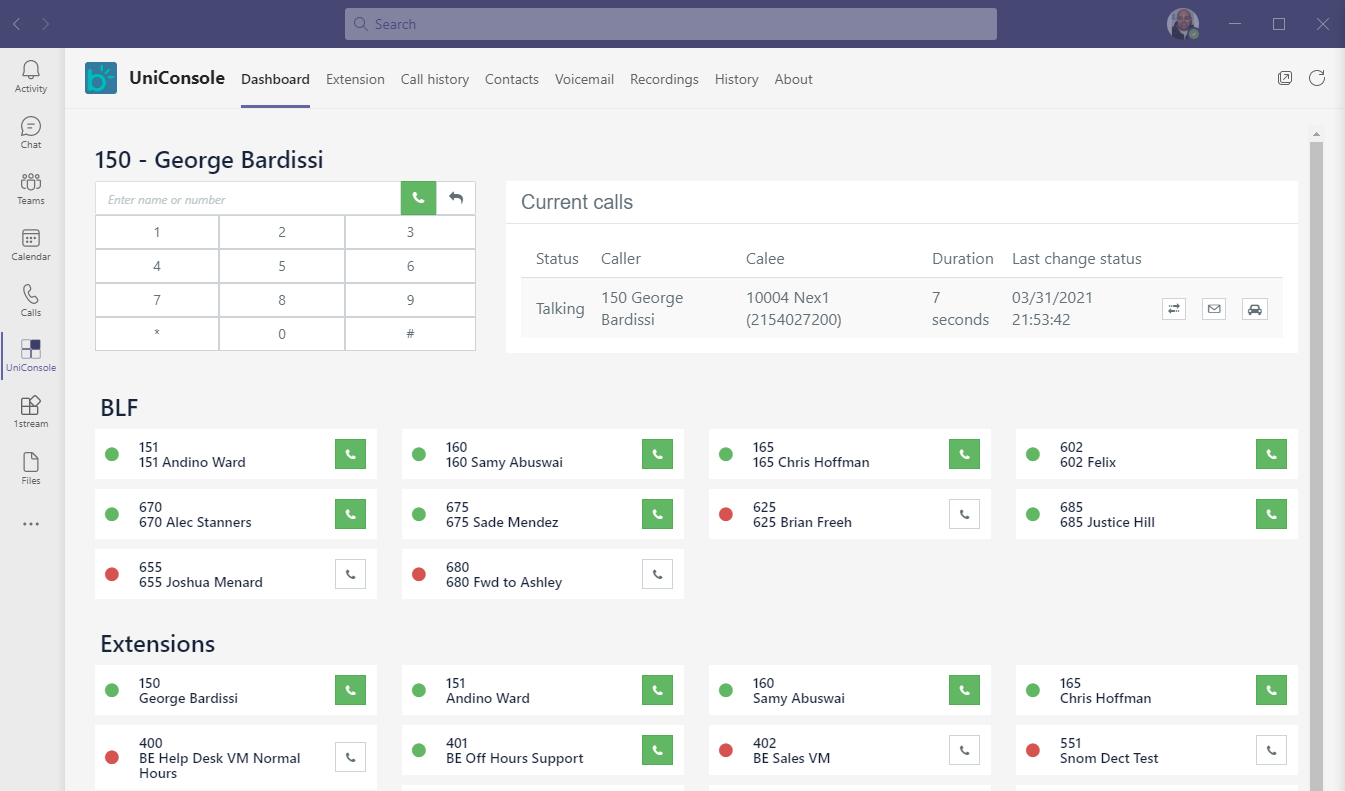Image resolution: width=1345 pixels, height=791 pixels.
Task: Open the Recordings tab
Action: (x=664, y=79)
